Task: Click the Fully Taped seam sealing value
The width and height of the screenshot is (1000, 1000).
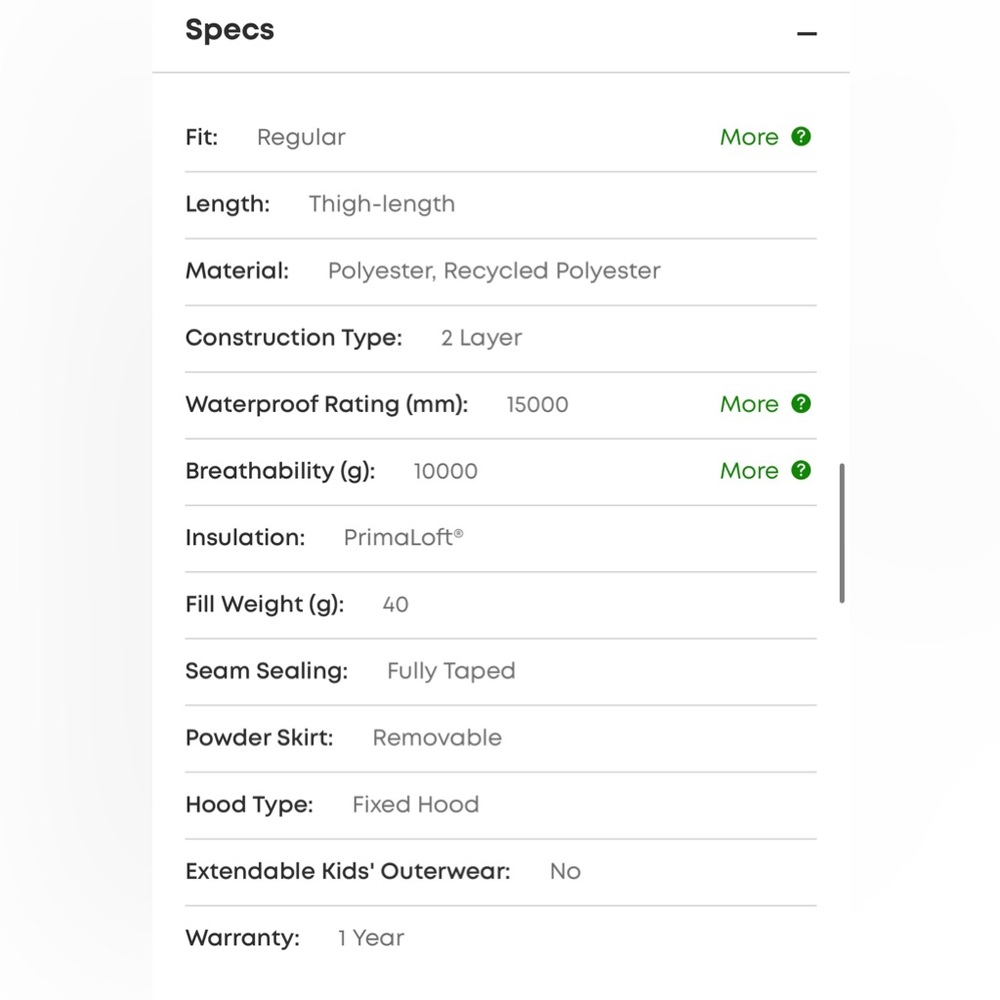Action: [x=451, y=671]
